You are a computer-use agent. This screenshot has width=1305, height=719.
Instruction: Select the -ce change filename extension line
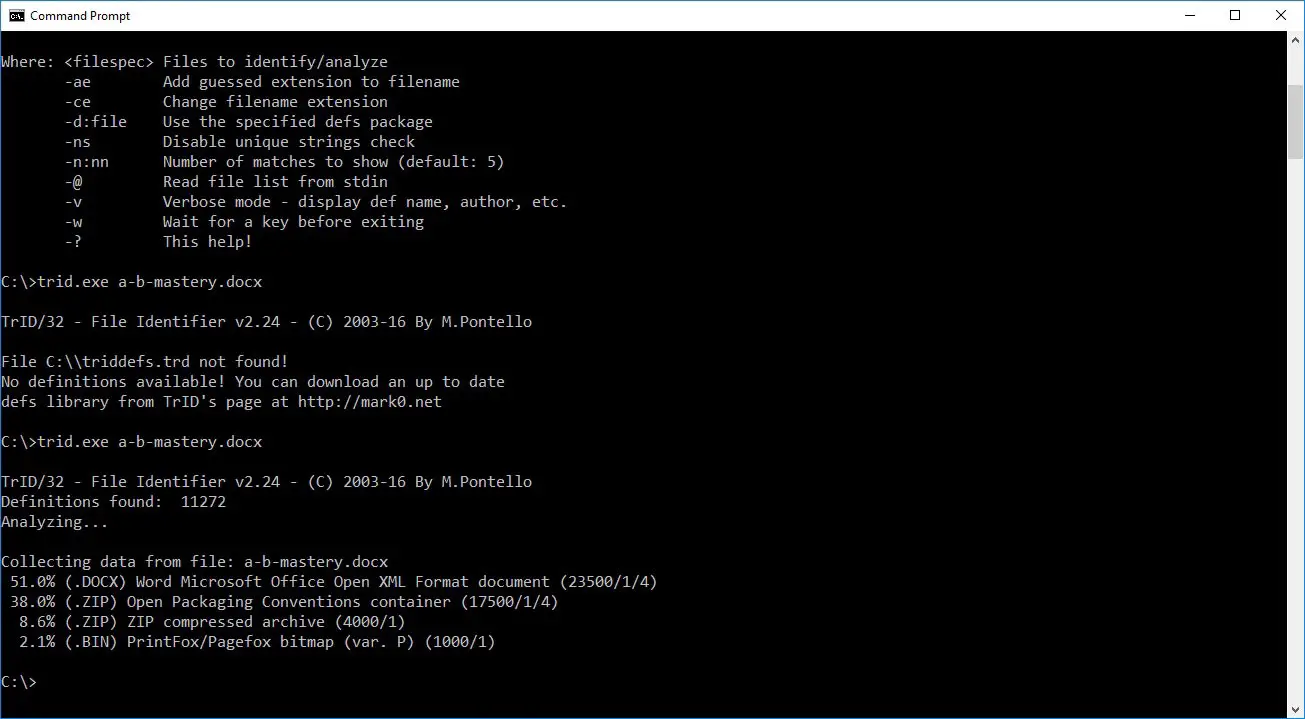click(226, 102)
